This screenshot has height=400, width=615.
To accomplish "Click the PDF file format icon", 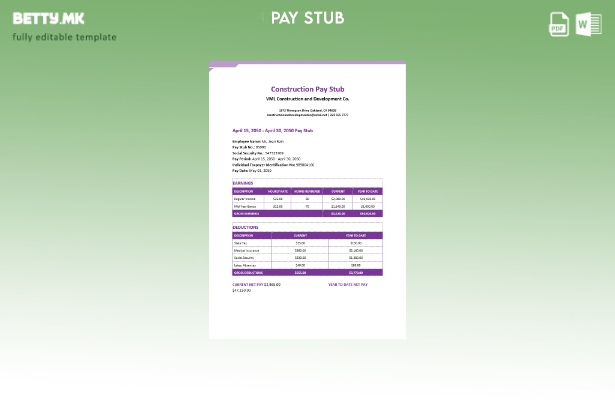I will pos(559,24).
